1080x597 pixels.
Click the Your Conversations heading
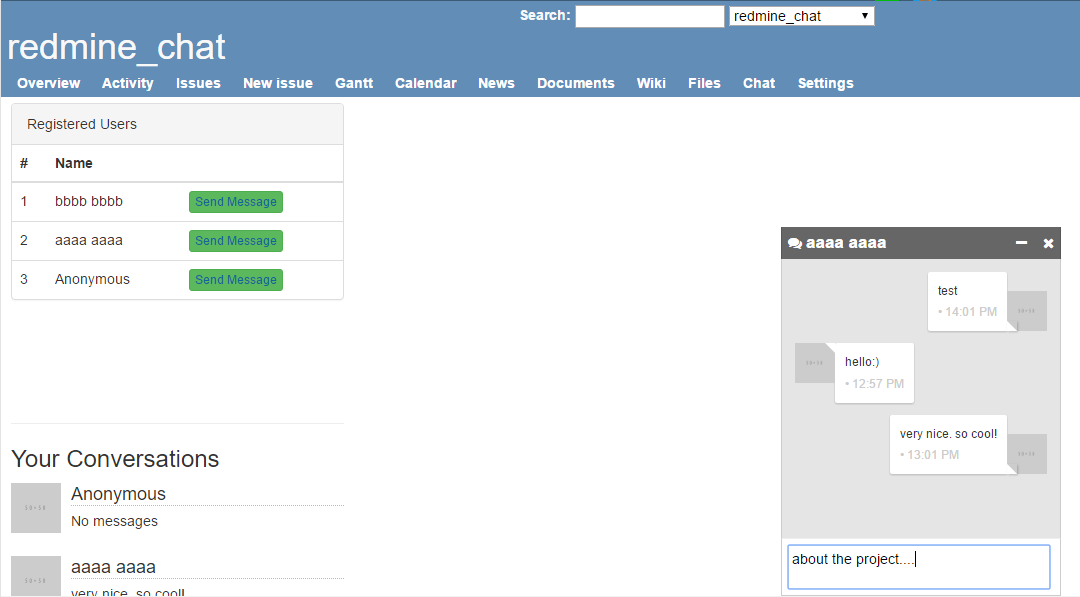coord(115,459)
